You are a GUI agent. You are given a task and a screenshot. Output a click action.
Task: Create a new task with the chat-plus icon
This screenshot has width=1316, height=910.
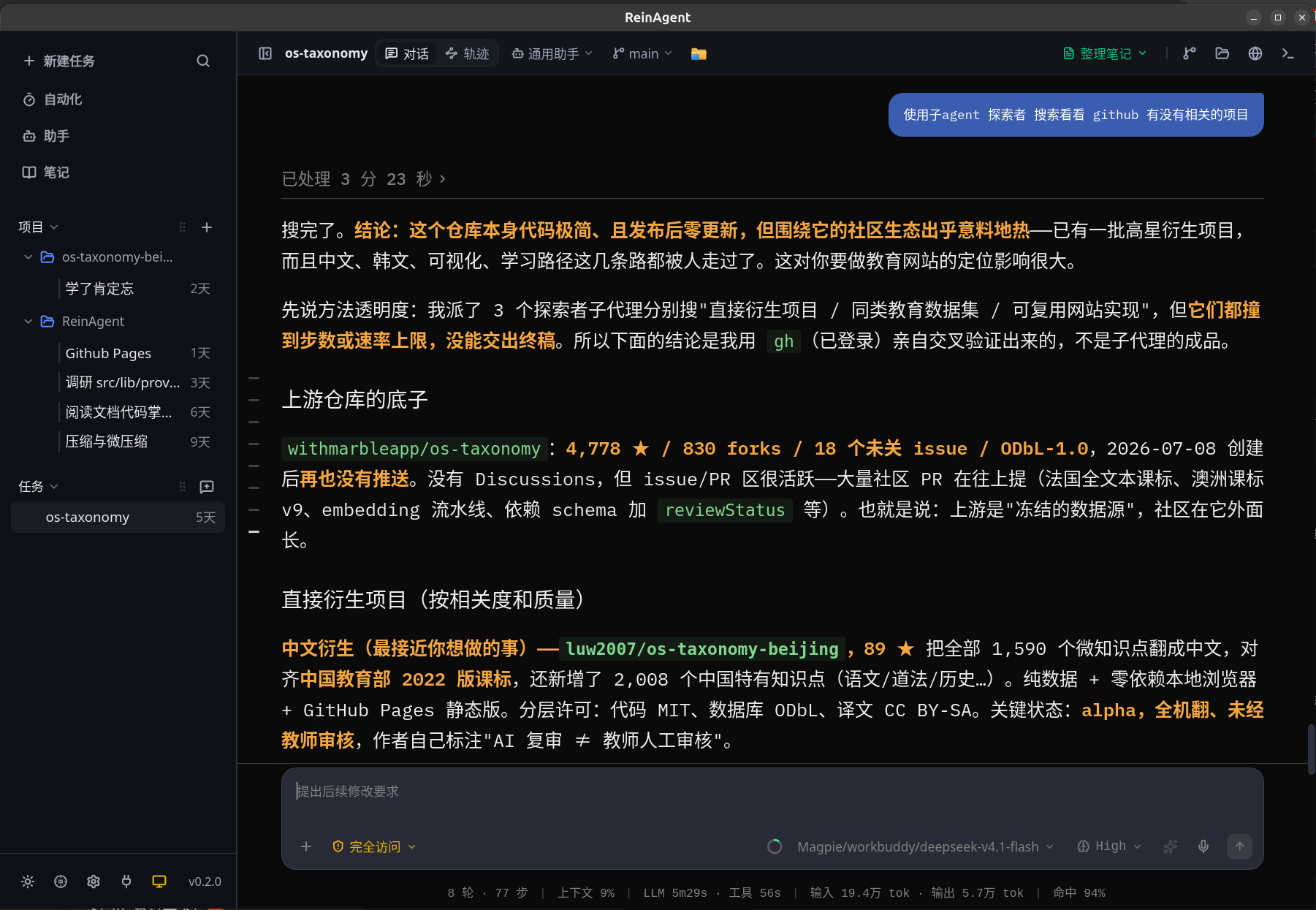207,487
